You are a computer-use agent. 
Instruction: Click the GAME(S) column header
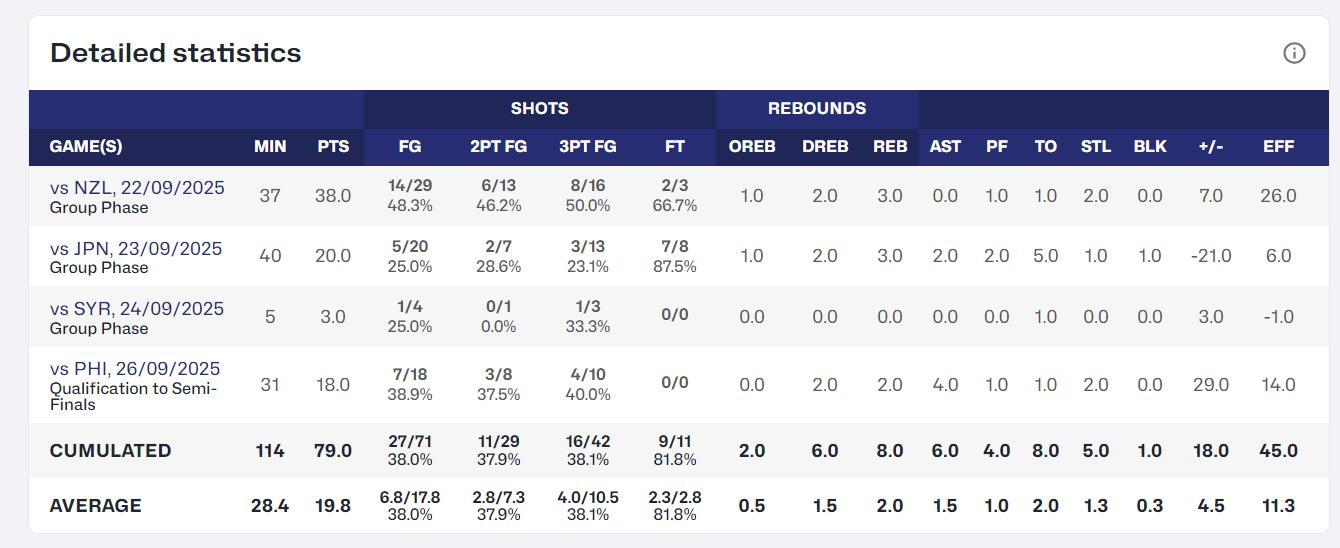tap(86, 146)
